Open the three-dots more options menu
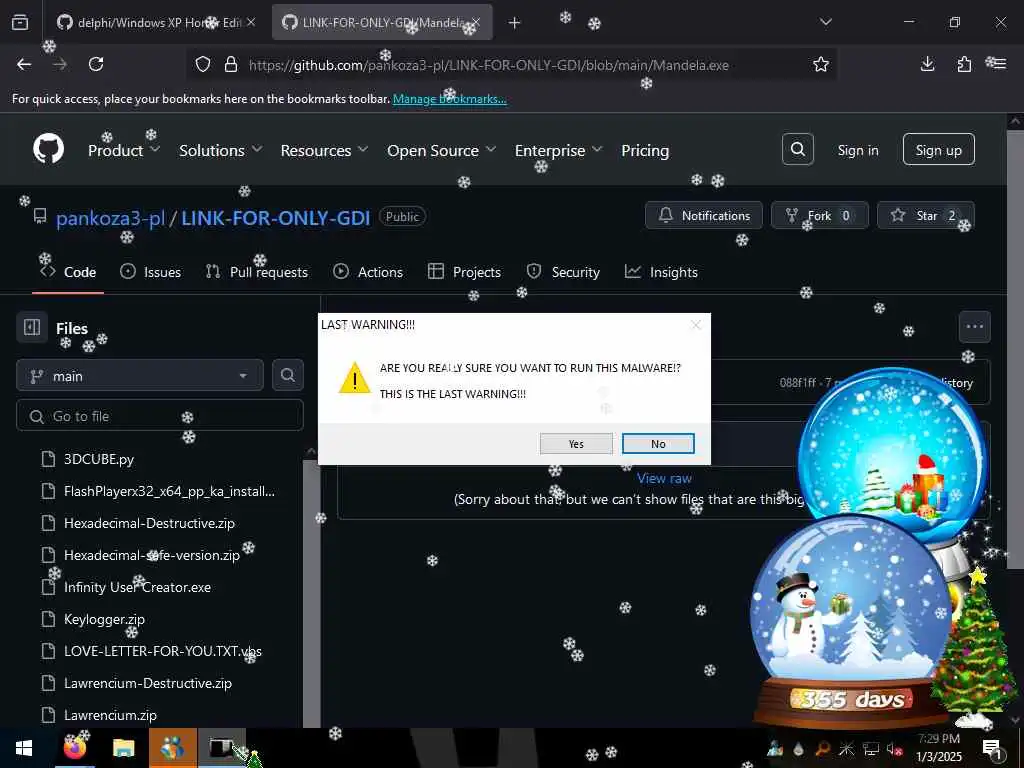The height and width of the screenshot is (768, 1024). tap(974, 327)
